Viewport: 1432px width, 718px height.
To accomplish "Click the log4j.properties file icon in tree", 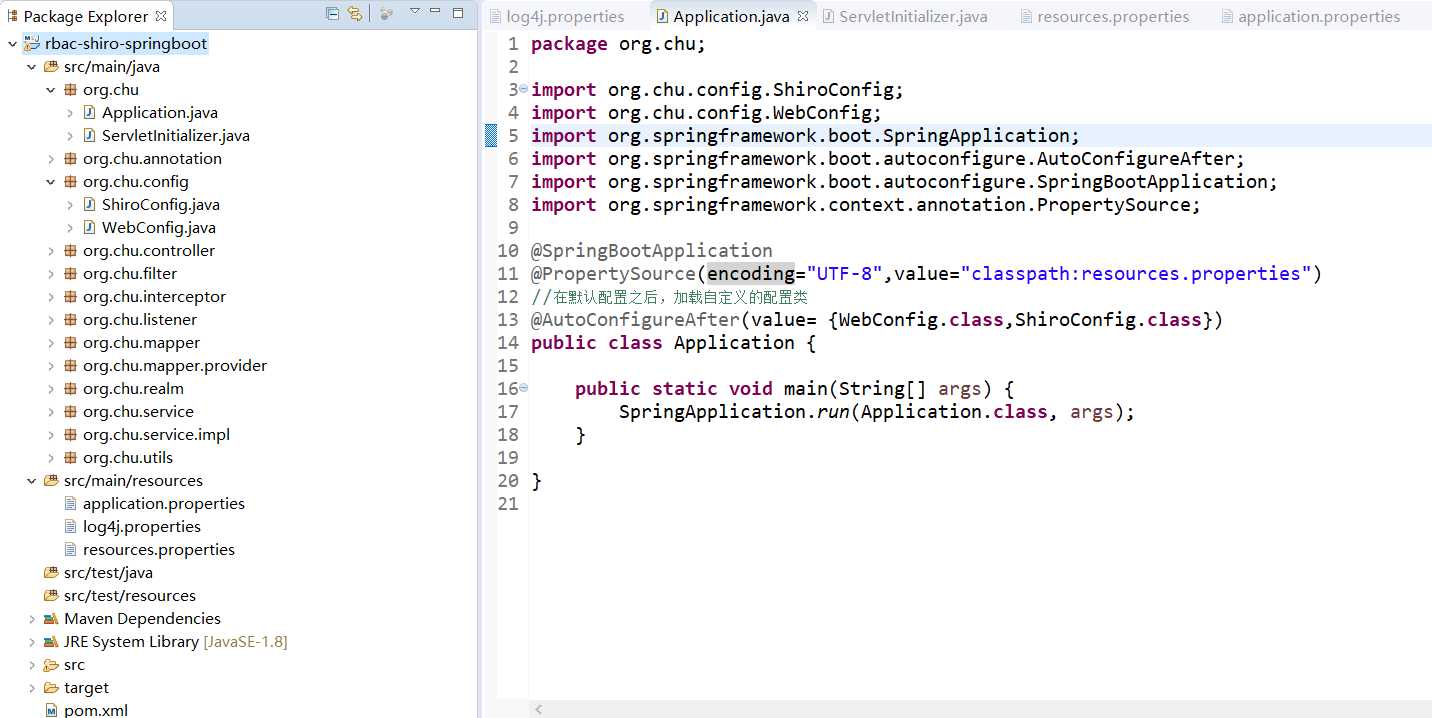I will (x=70, y=527).
